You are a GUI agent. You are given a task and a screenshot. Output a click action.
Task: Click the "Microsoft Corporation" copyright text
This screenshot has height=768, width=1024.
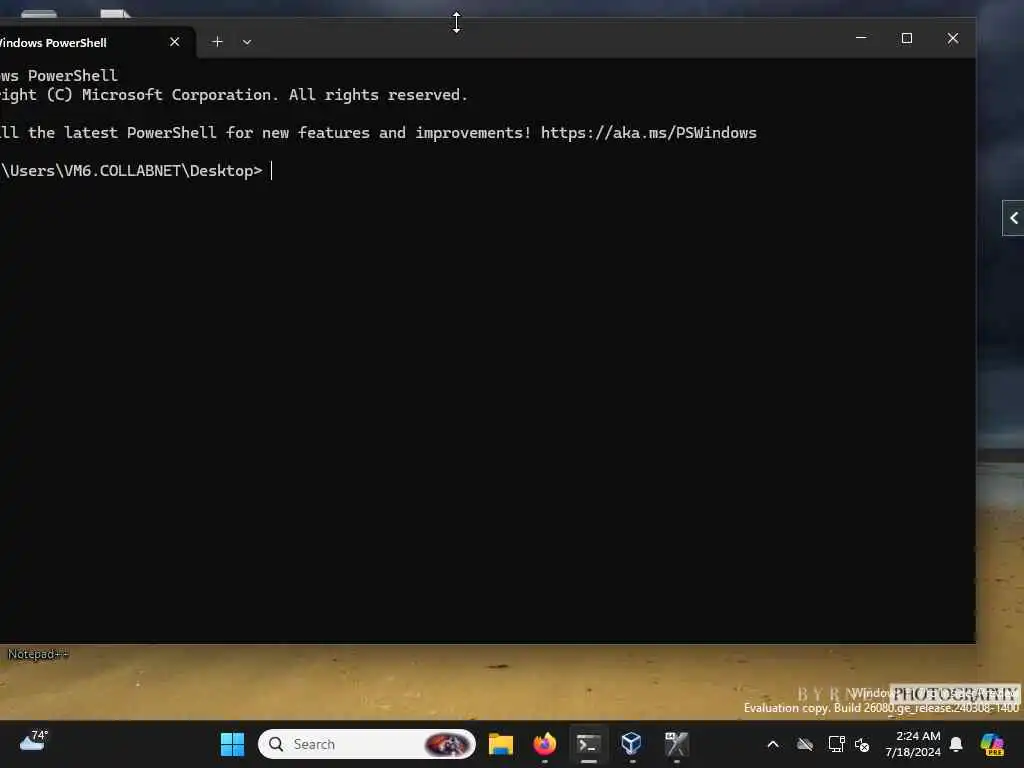[x=176, y=95]
